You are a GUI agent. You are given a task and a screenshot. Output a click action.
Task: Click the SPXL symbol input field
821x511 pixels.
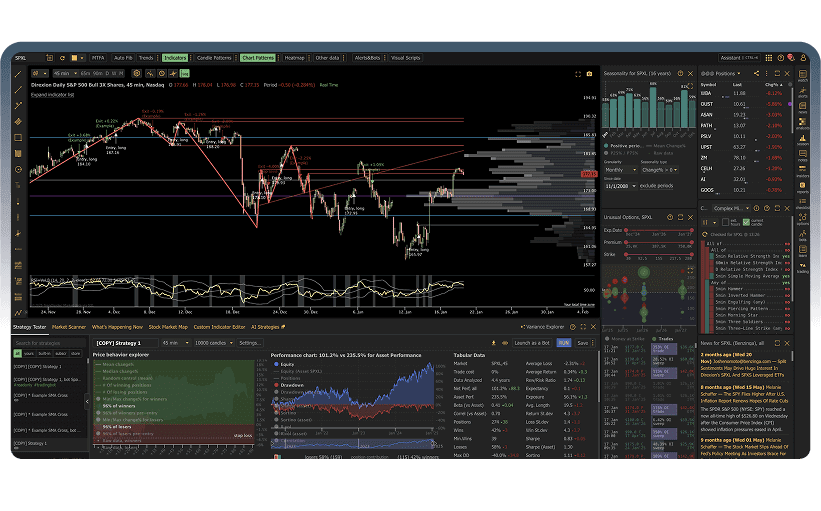click(29, 58)
